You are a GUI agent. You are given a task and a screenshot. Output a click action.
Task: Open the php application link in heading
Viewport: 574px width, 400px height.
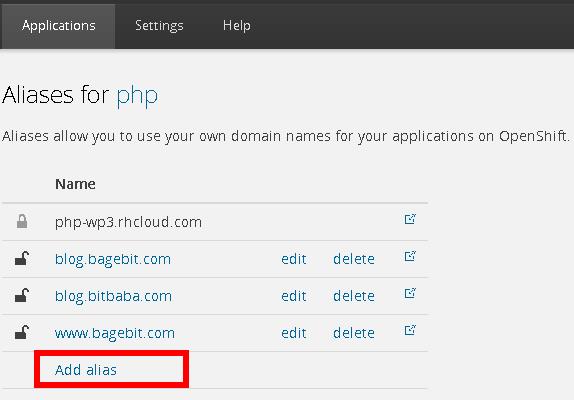coord(137,96)
